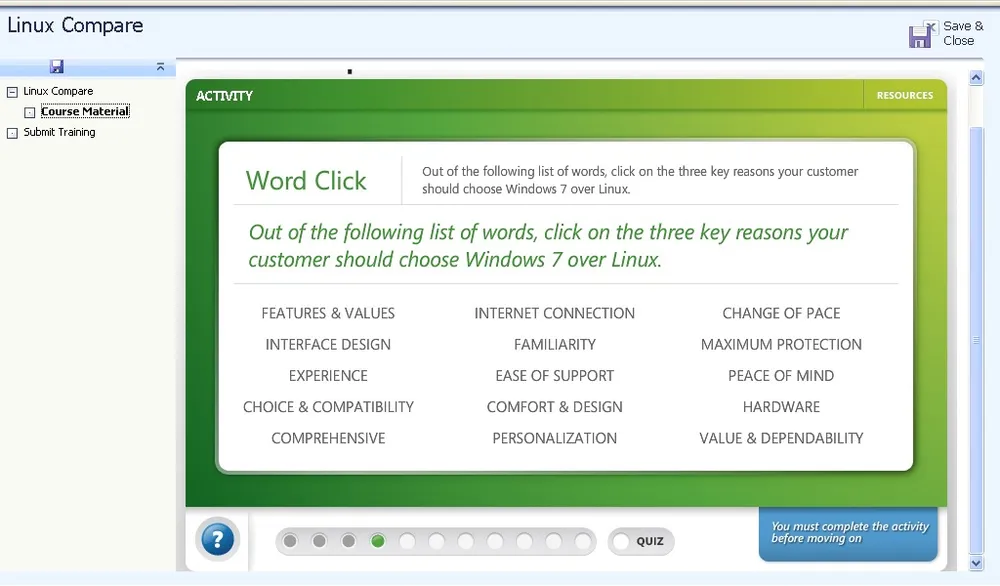Click the scrollbar down arrow
This screenshot has width=1000, height=586.
pyautogui.click(x=977, y=563)
